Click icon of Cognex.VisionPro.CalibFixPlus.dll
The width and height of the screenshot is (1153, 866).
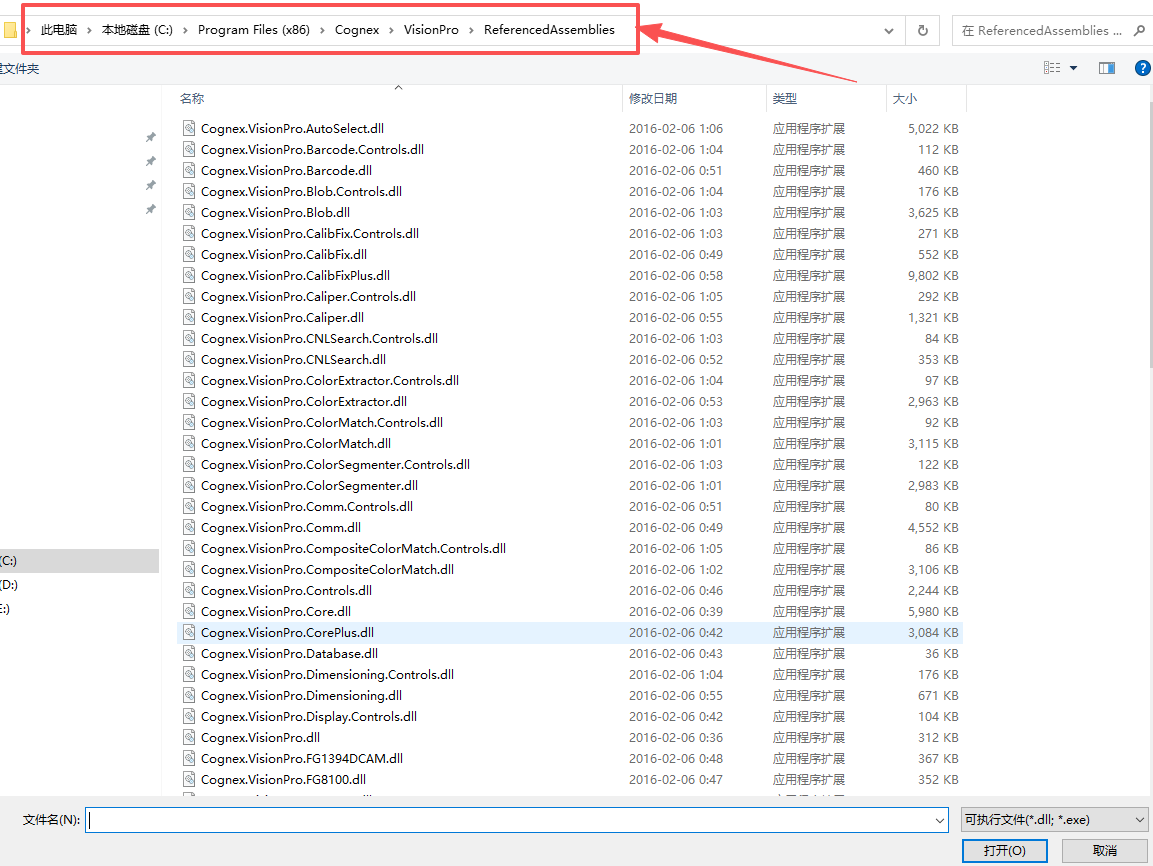pos(189,275)
